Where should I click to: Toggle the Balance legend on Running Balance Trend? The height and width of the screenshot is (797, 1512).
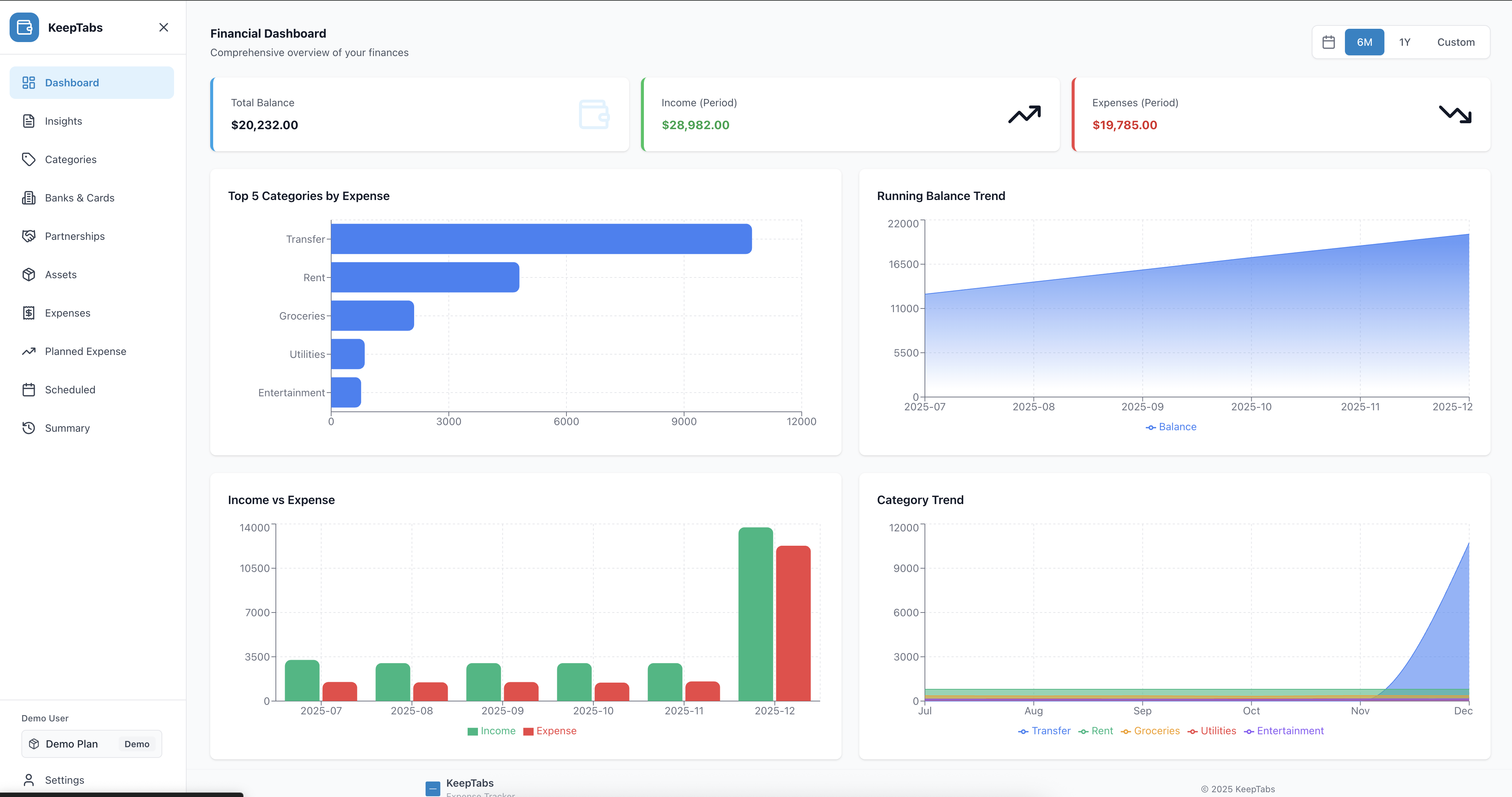point(1171,427)
